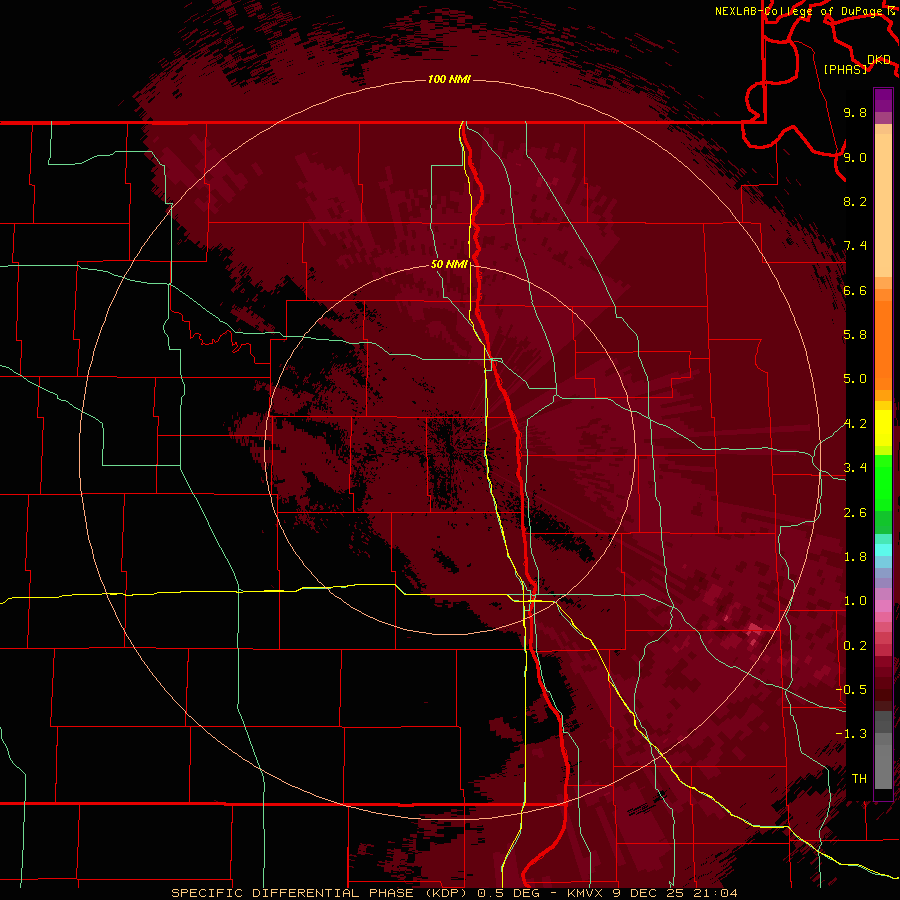The height and width of the screenshot is (900, 900).
Task: Click the 6.6 value on the color scale
Action: pos(855,290)
